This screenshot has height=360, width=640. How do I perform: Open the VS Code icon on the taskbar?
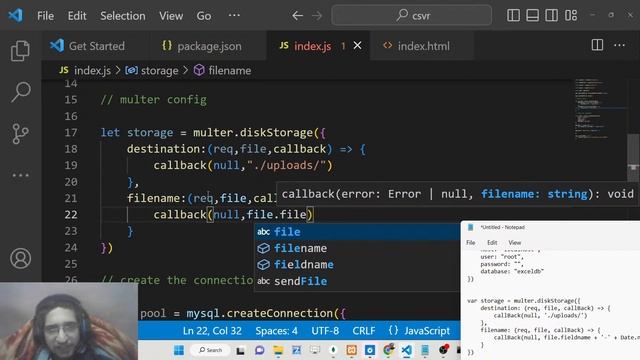406,350
